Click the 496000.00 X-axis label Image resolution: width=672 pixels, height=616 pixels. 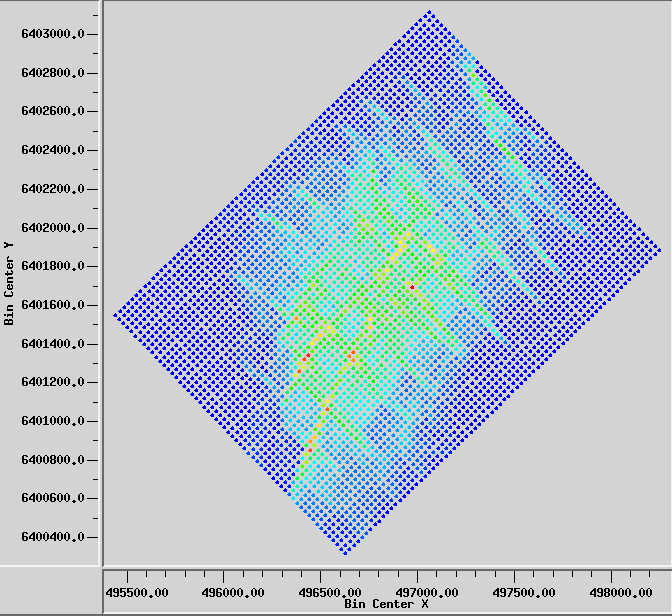point(233,593)
